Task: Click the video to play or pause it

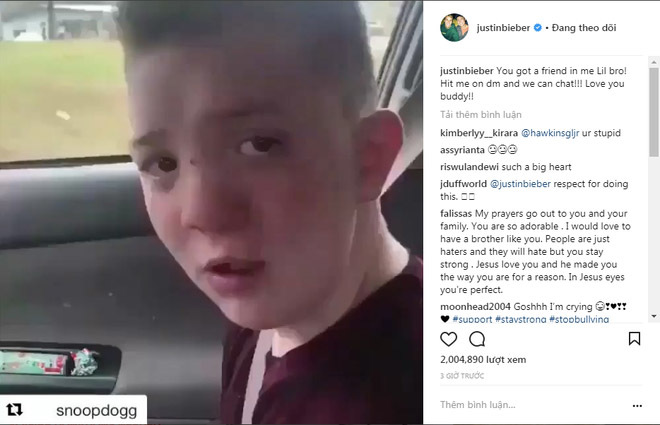Action: click(211, 212)
